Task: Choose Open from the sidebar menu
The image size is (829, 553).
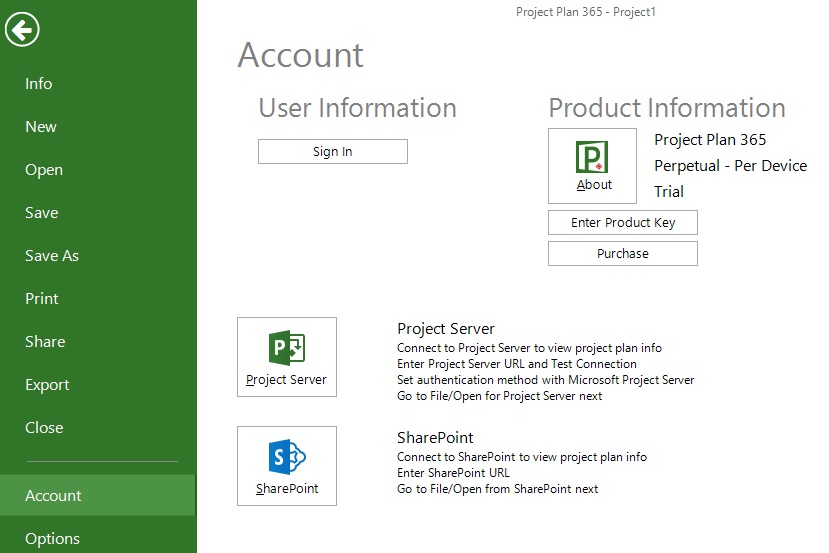Action: click(x=44, y=170)
